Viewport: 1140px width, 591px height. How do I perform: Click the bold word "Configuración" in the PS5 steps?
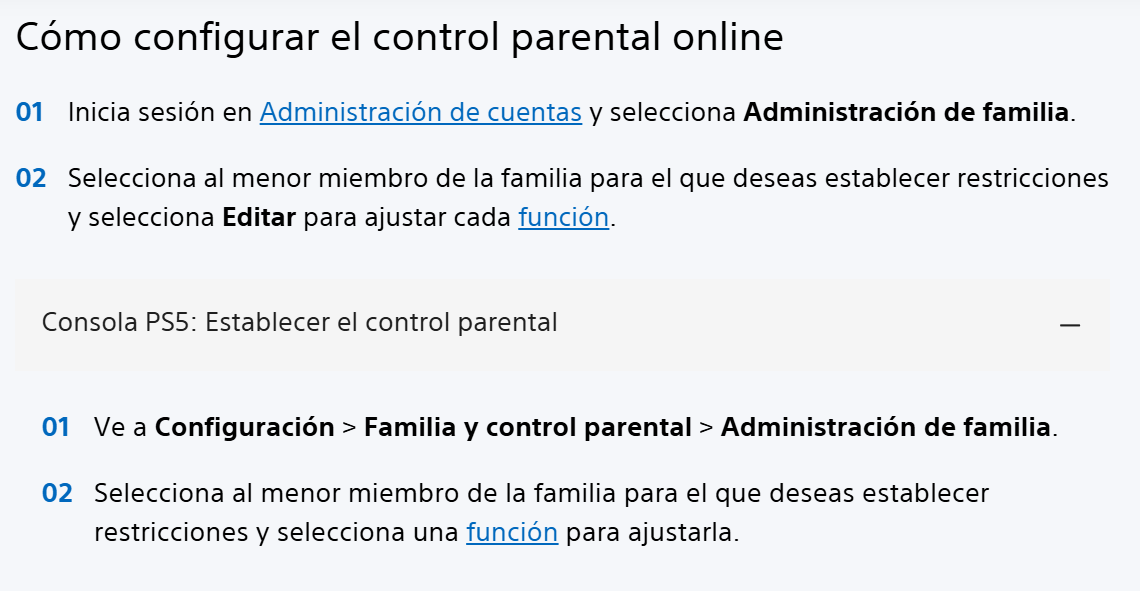tap(244, 427)
